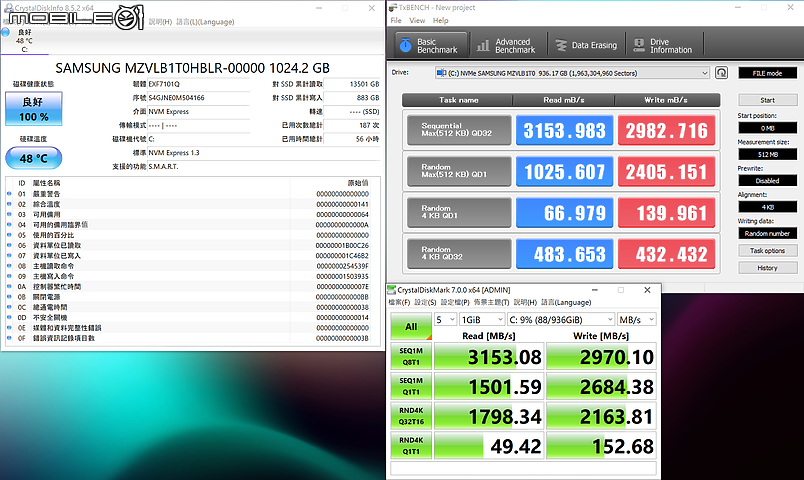Open File menu in TxBENCH
This screenshot has height=480, width=804.
(396, 21)
